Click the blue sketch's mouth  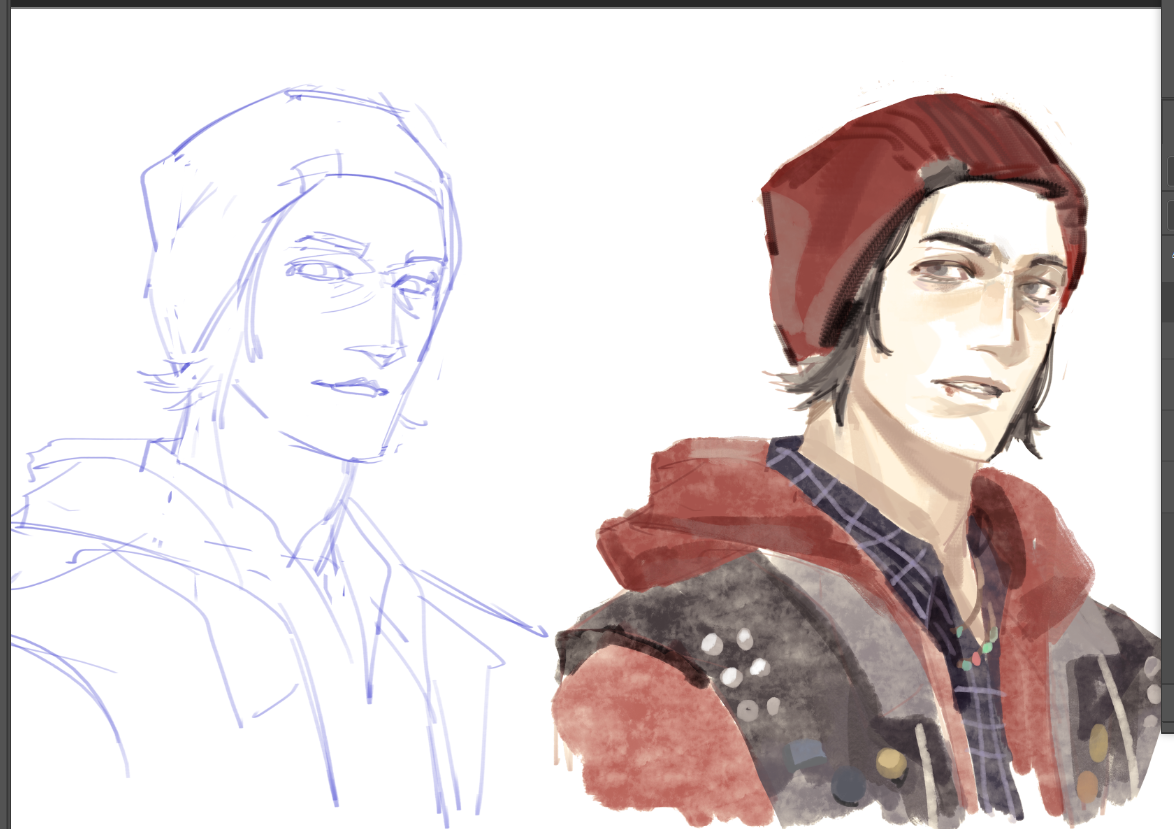click(345, 386)
